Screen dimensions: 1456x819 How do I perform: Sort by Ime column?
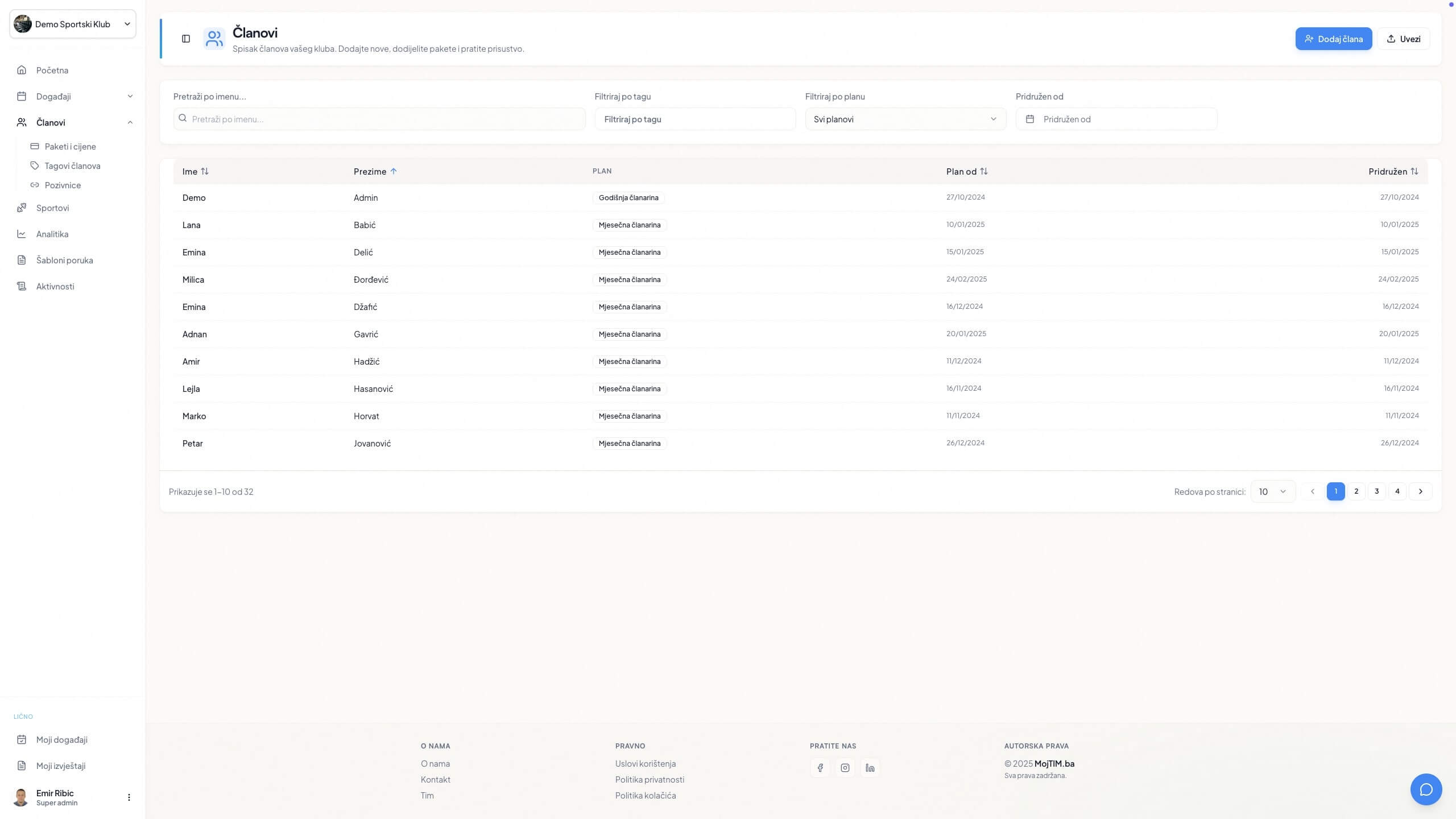pyautogui.click(x=195, y=171)
